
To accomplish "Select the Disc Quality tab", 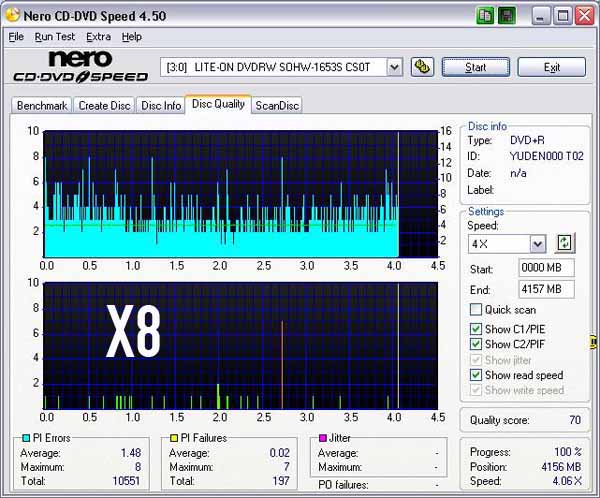I will pos(218,104).
